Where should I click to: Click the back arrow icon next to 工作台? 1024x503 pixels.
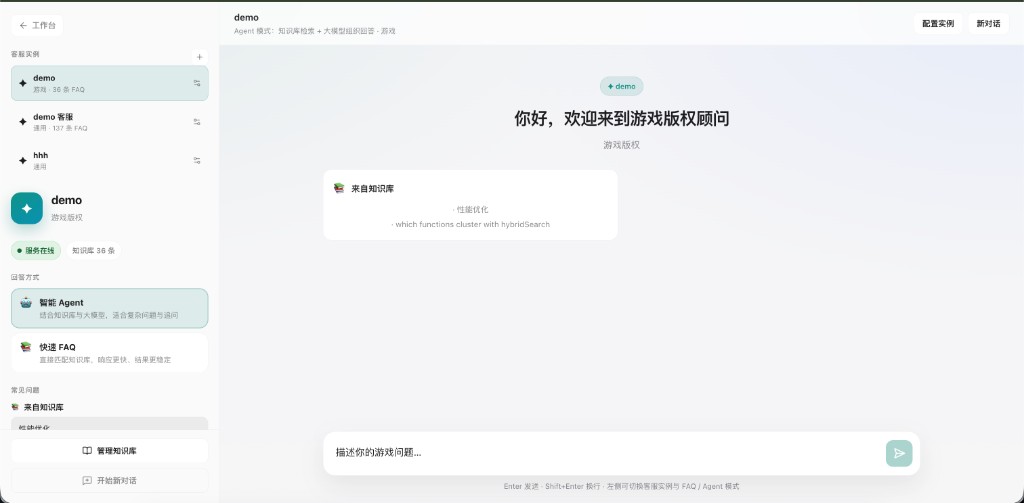click(24, 25)
